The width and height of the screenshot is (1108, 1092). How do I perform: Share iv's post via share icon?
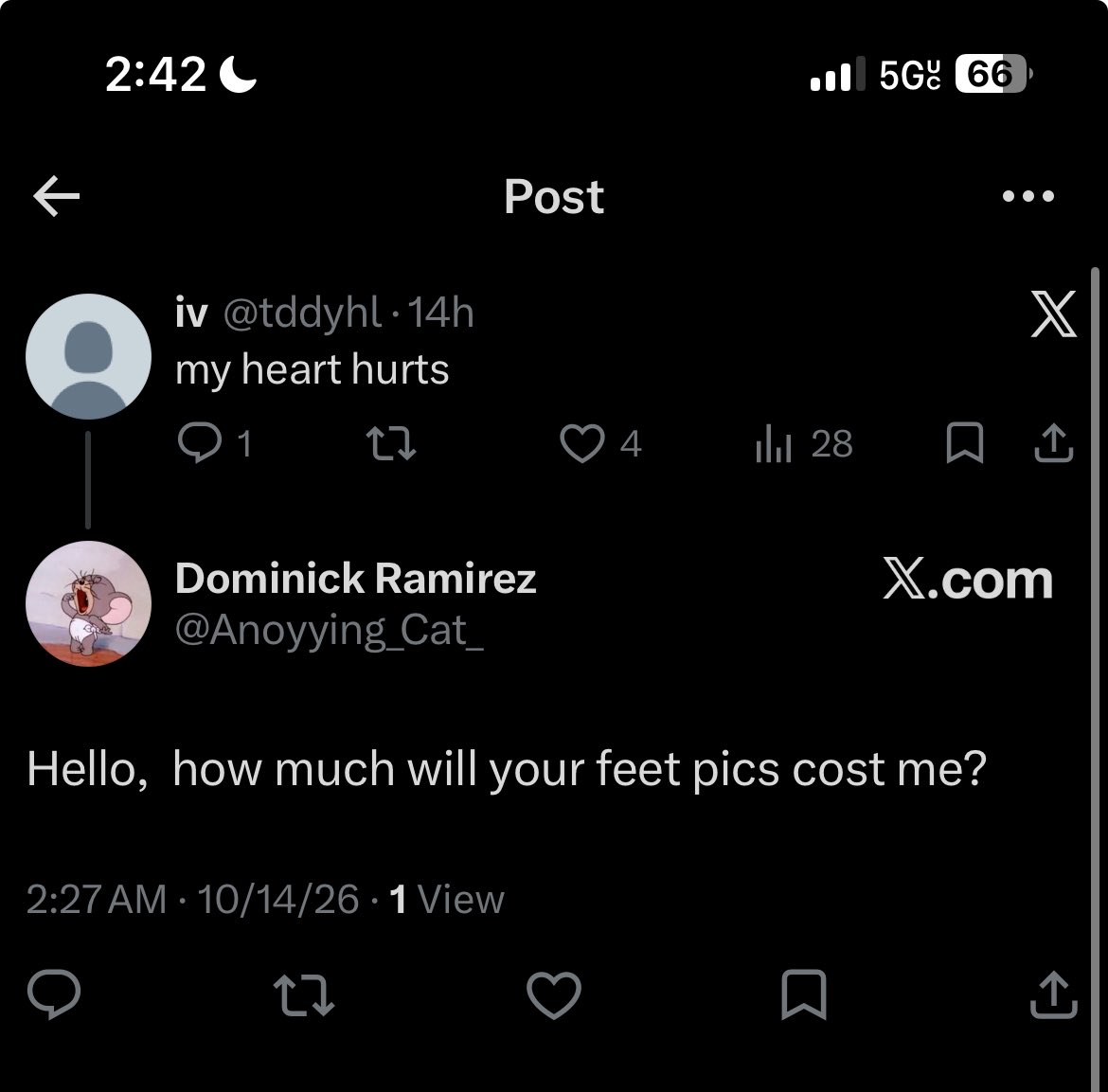click(1054, 443)
